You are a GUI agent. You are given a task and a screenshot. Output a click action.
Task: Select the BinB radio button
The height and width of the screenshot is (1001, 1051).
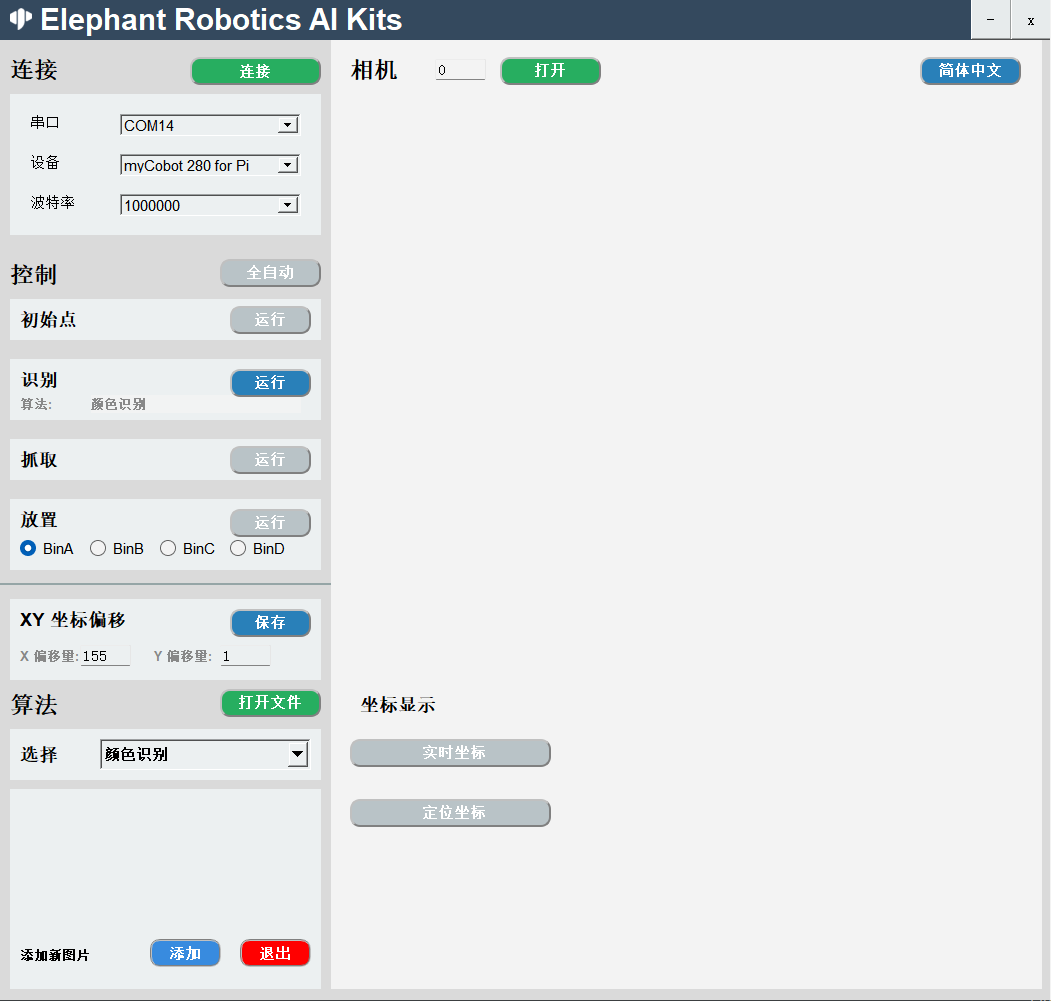pos(98,549)
